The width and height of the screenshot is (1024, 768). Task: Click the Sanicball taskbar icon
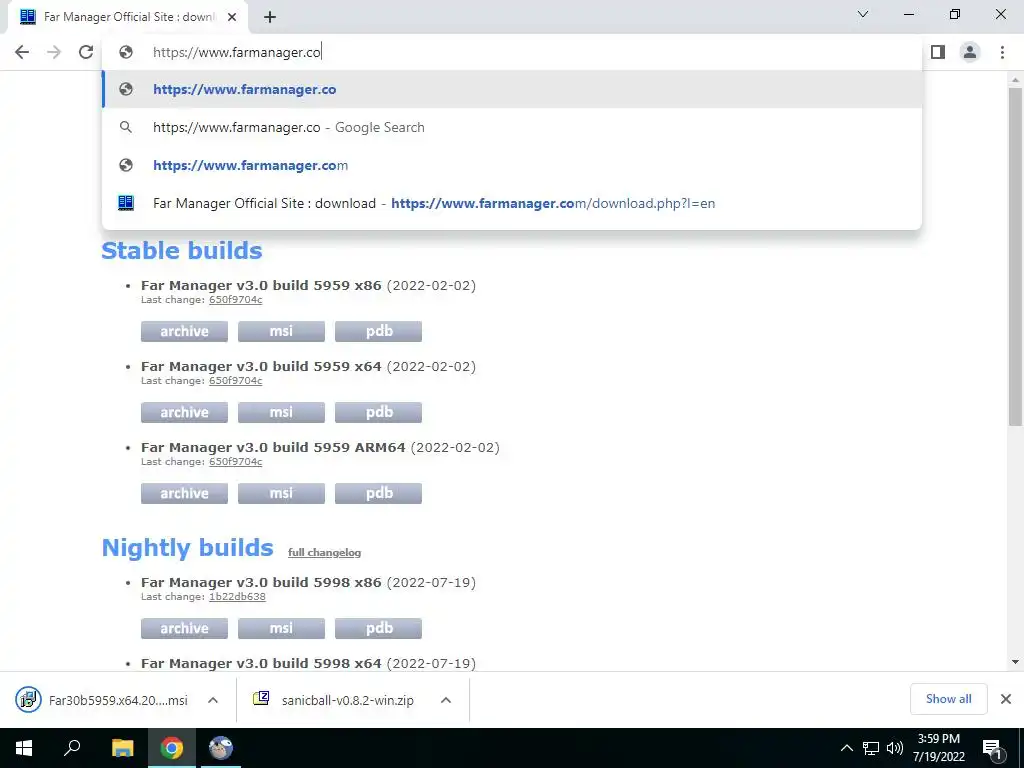pos(221,748)
